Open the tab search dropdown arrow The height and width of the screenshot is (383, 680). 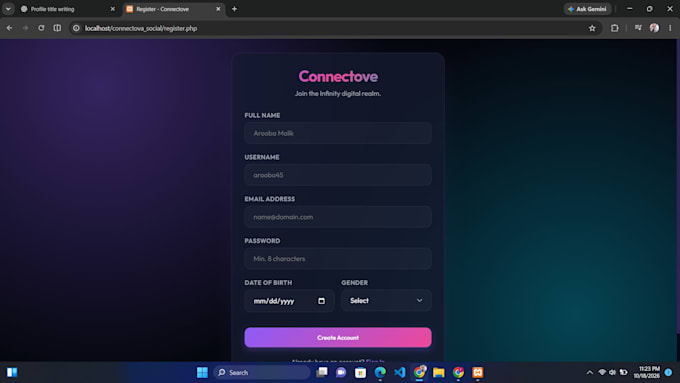(x=8, y=9)
